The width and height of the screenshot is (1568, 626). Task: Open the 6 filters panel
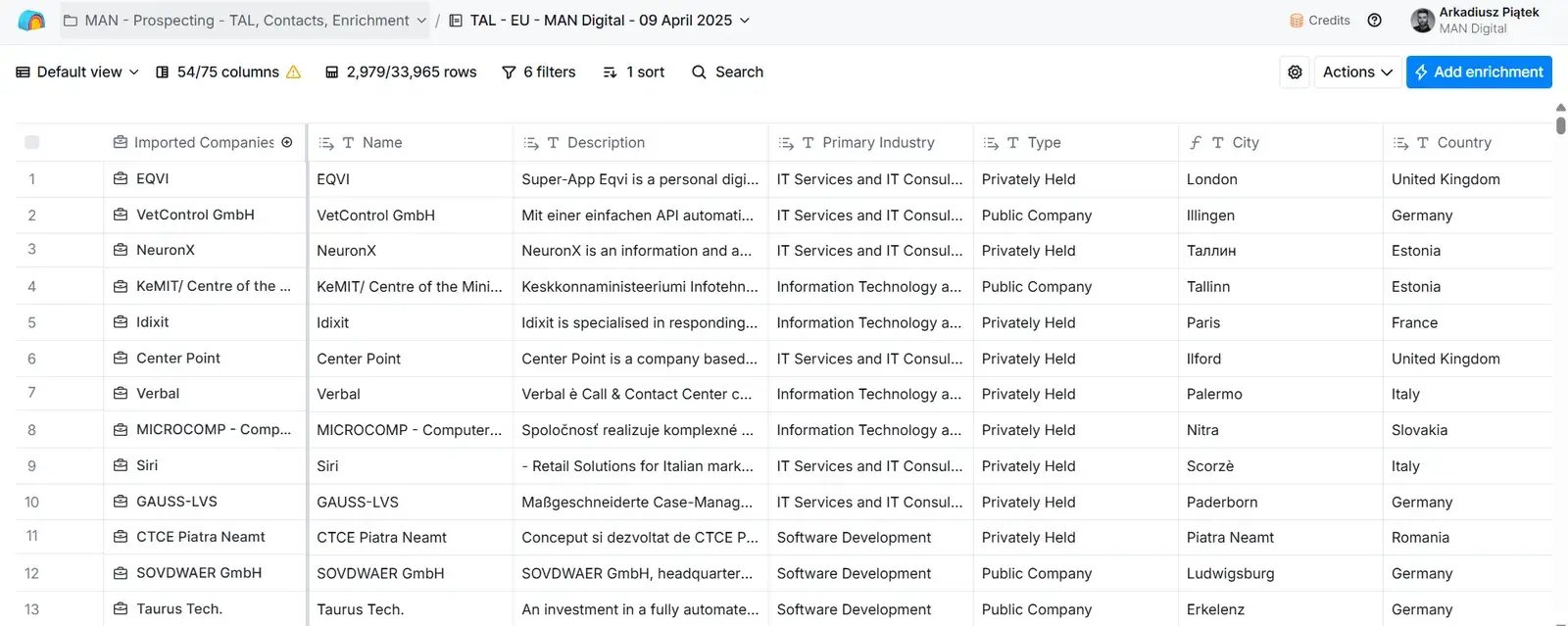[538, 72]
